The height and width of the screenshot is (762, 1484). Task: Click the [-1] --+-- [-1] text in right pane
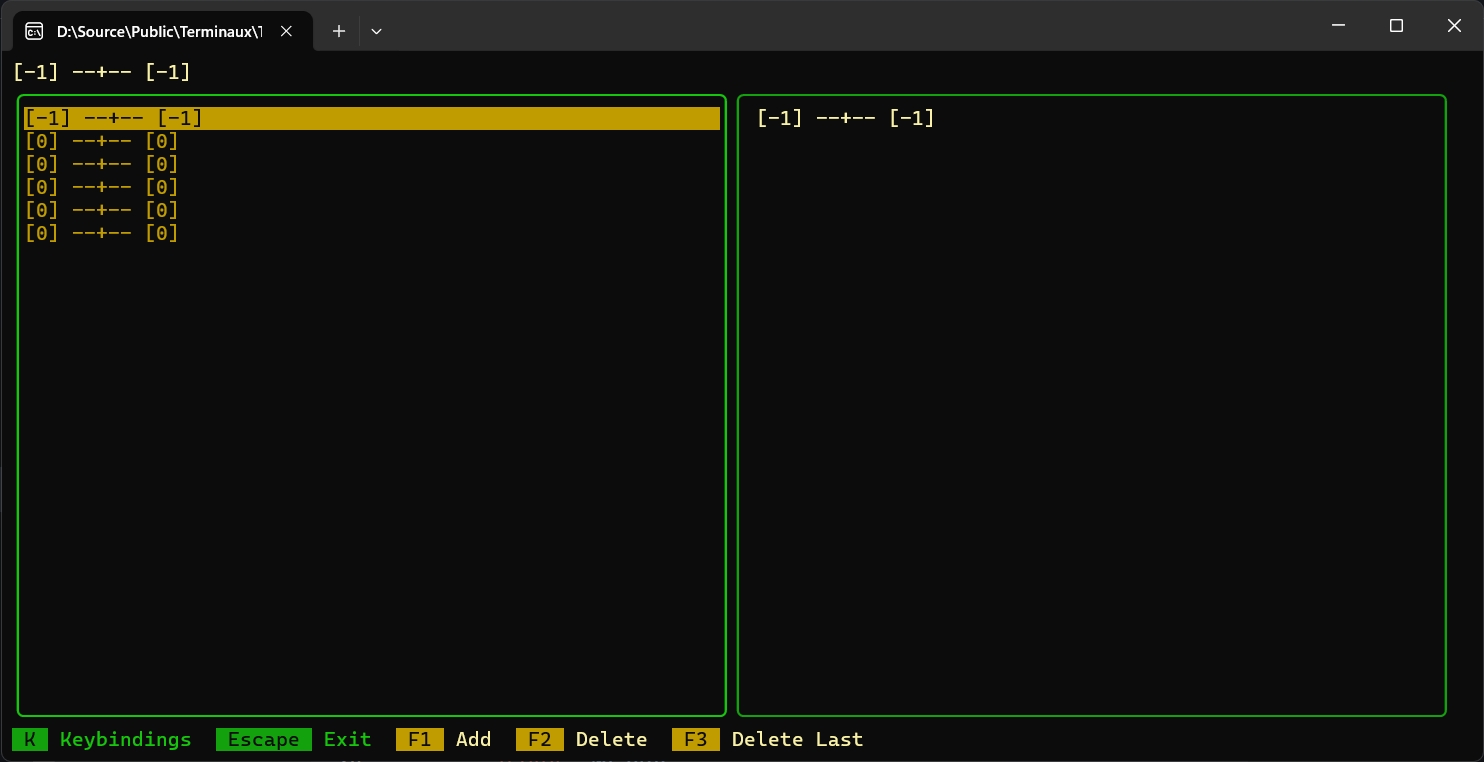(x=845, y=118)
